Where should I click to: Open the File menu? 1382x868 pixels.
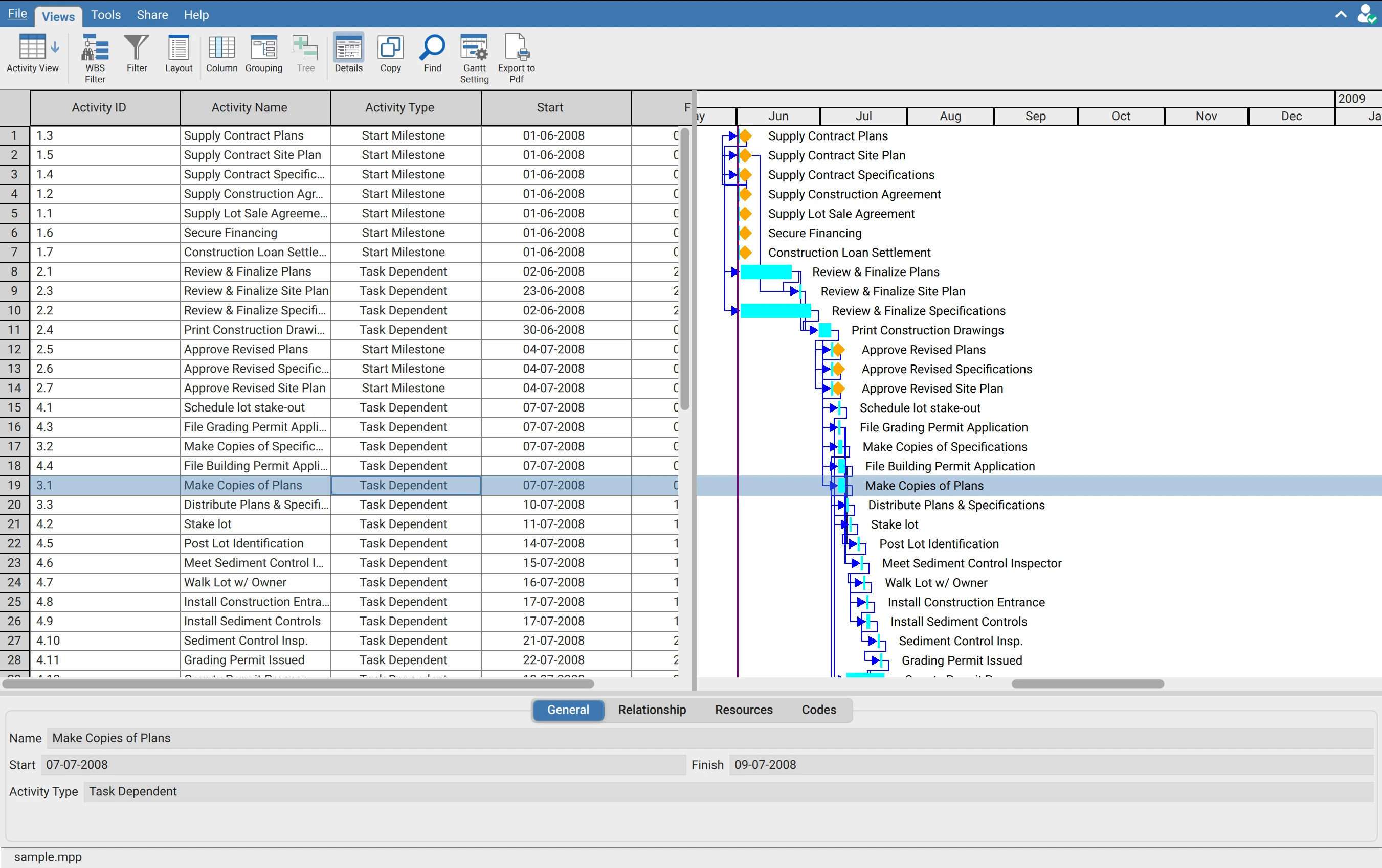click(17, 14)
